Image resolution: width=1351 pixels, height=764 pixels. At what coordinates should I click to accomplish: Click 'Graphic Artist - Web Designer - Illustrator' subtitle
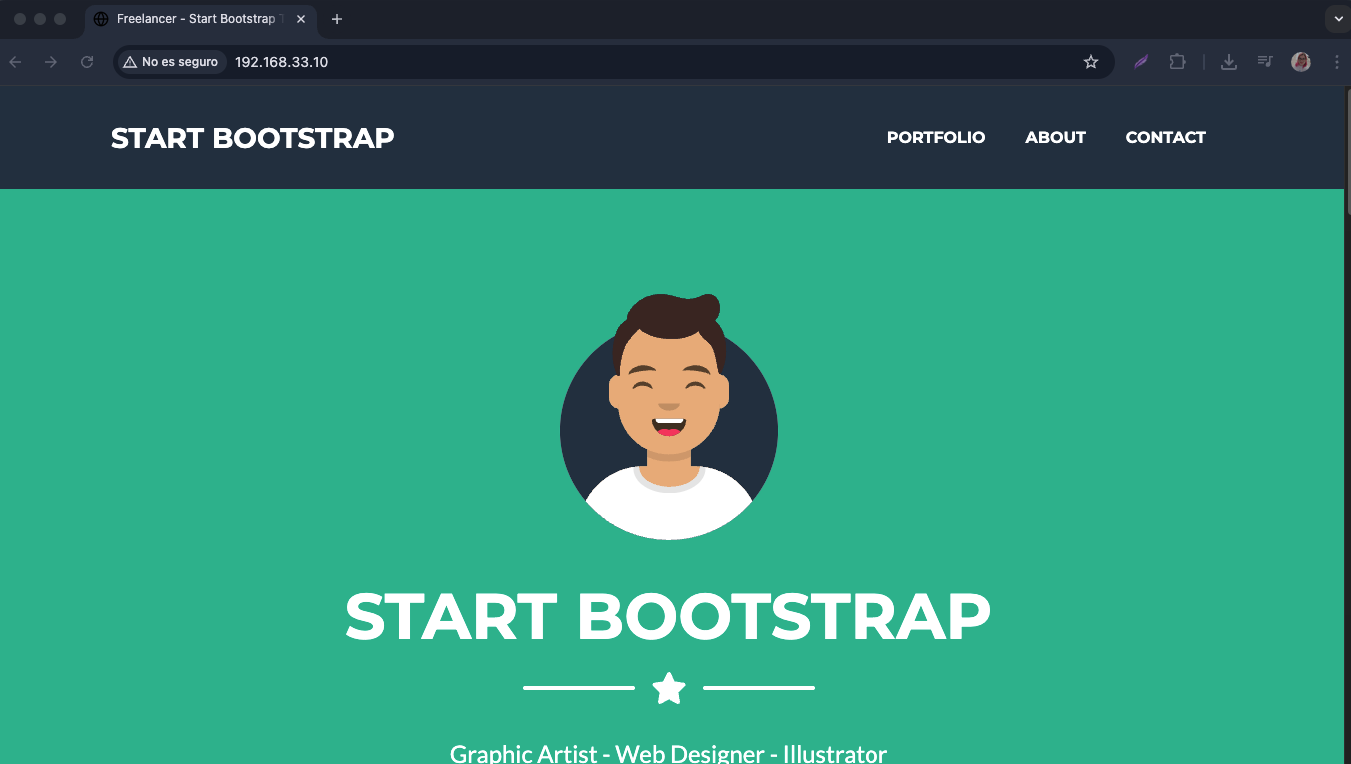(668, 753)
